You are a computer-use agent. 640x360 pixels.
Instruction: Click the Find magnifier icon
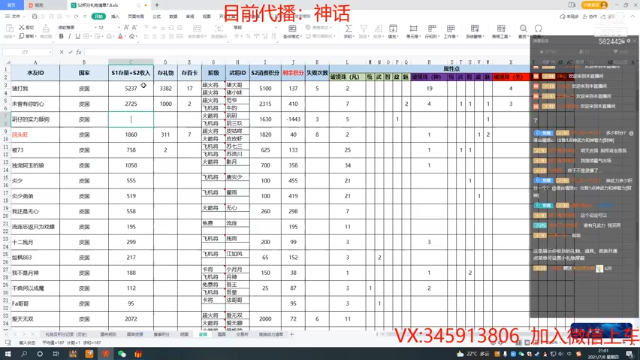pos(523,28)
